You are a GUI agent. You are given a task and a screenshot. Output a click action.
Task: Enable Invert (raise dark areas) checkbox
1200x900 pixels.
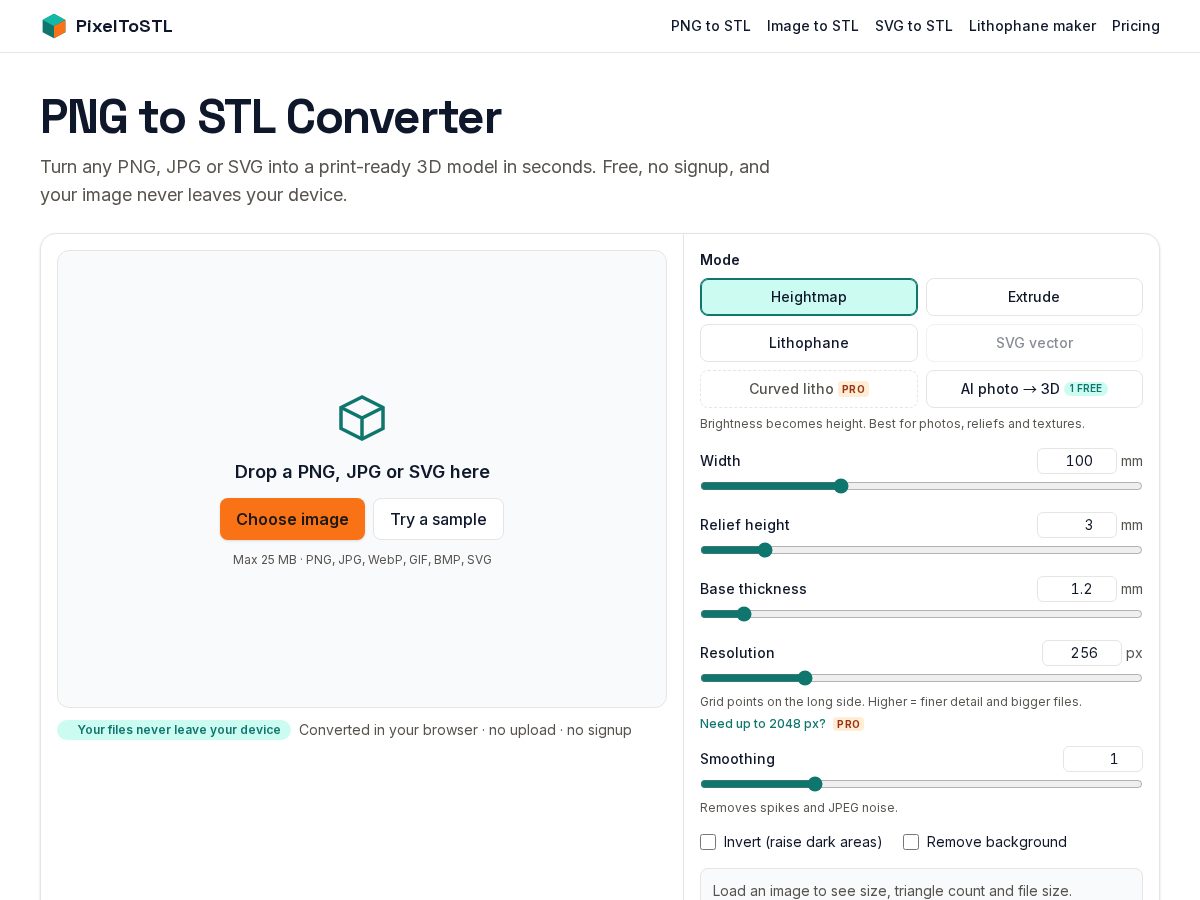708,842
